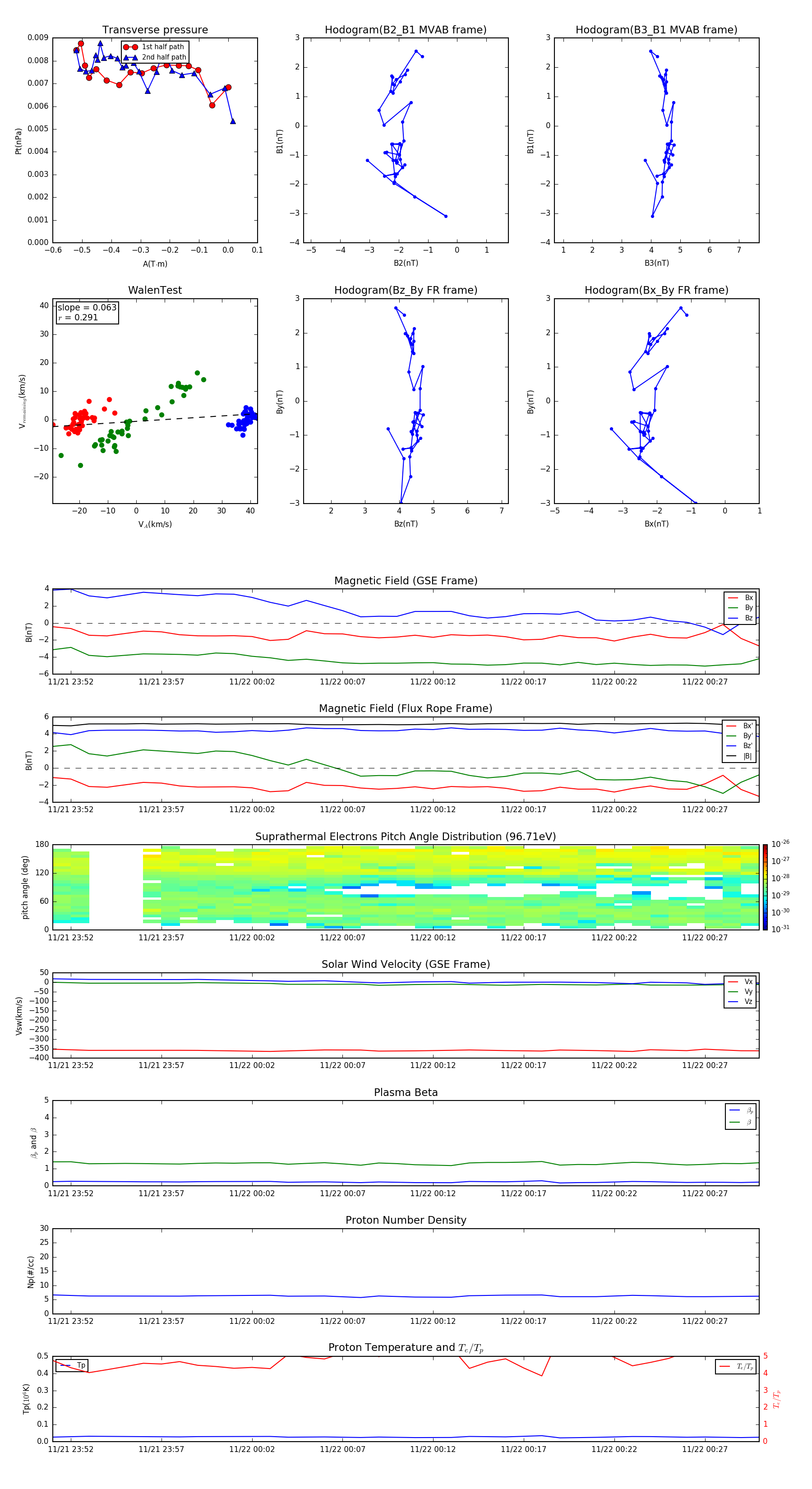
Task: Click the Np(#/cc) y-axis label
Action: (31, 1272)
